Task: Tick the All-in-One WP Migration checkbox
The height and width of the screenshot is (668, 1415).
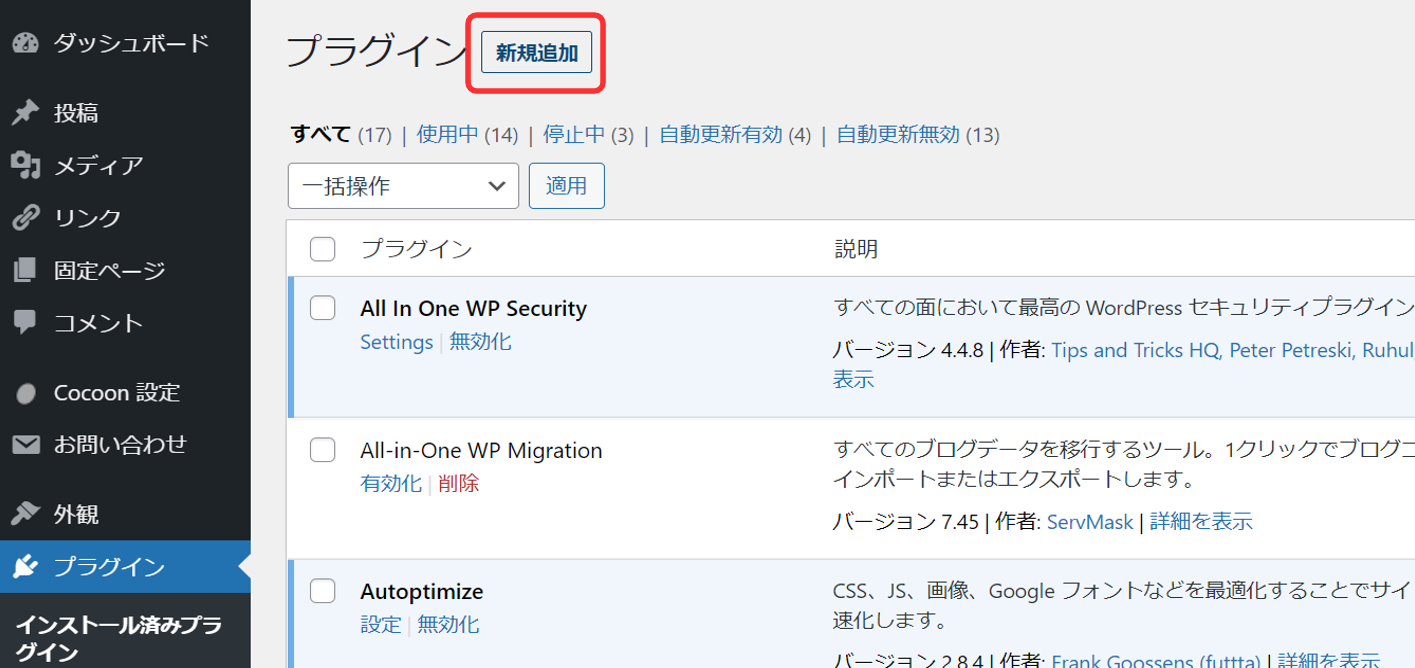Action: 322,450
